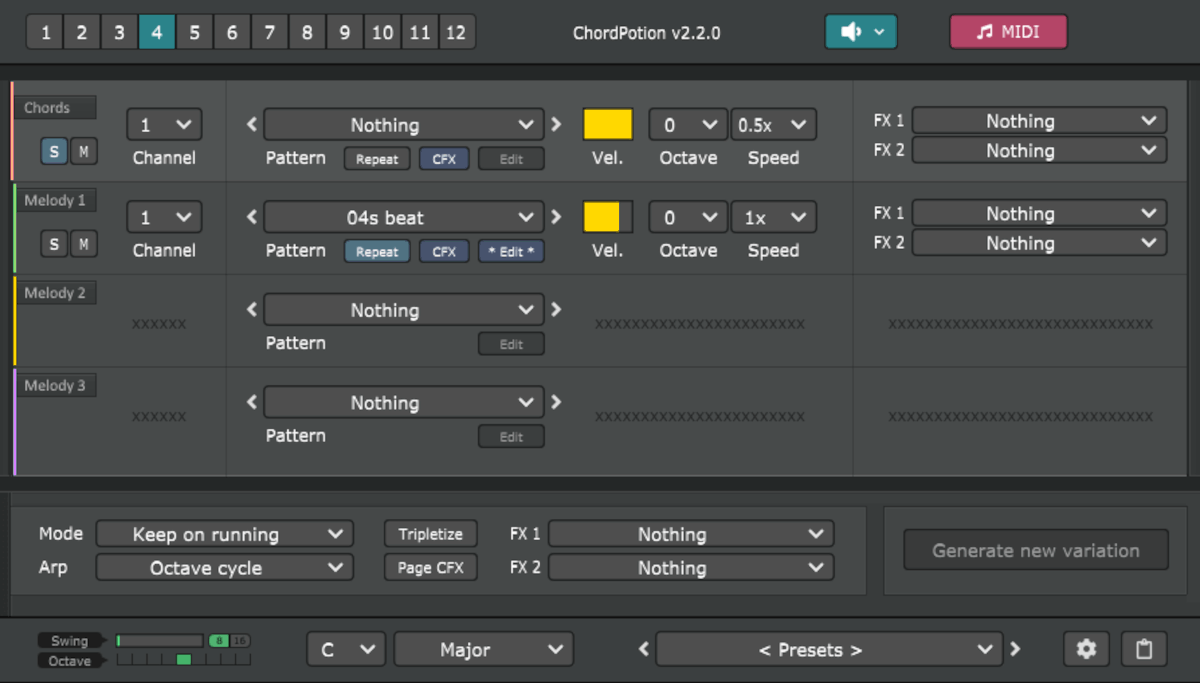Open the global FX 2 dropdown
Image resolution: width=1200 pixels, height=683 pixels.
point(691,567)
